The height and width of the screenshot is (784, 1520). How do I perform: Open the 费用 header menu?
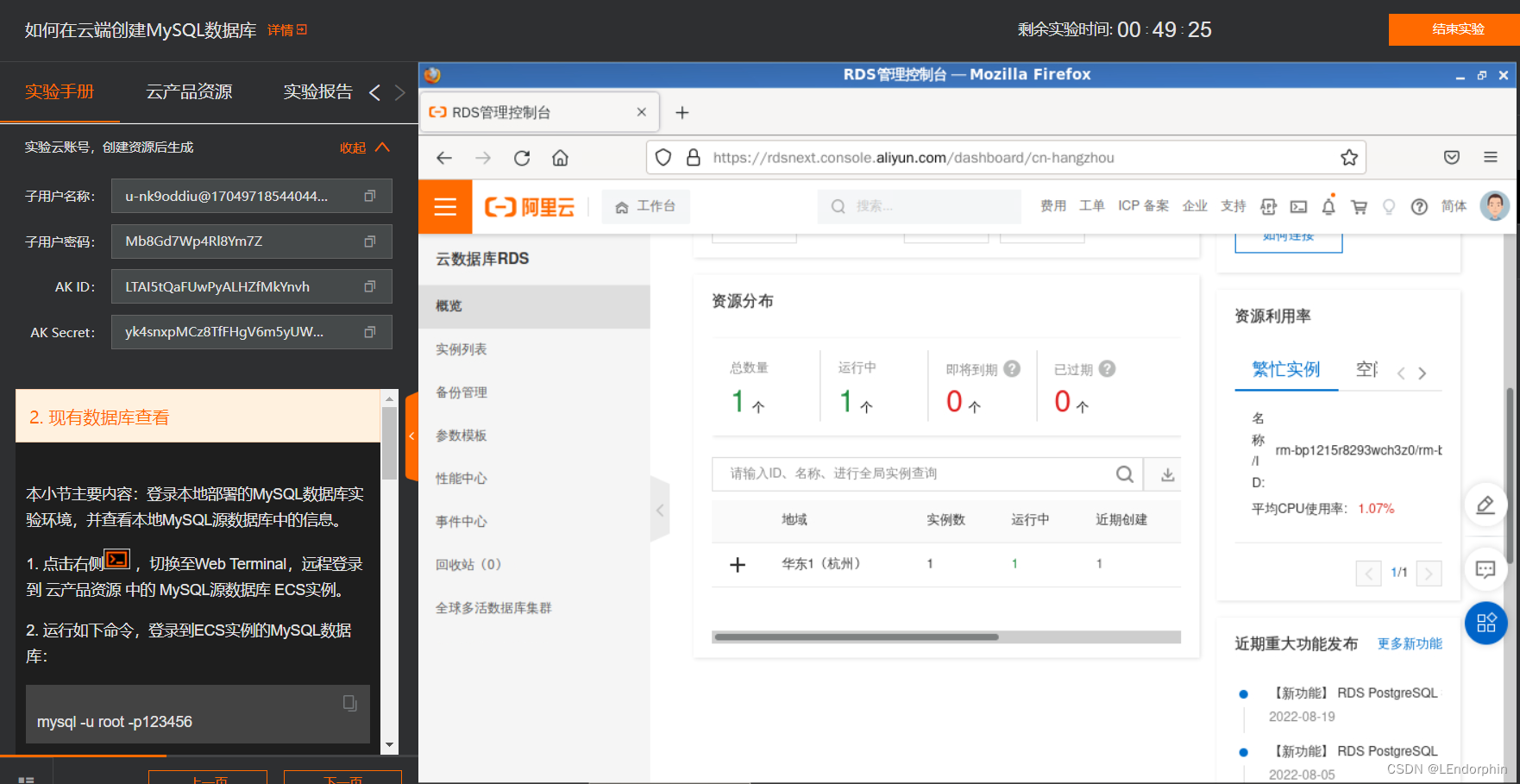(1053, 206)
